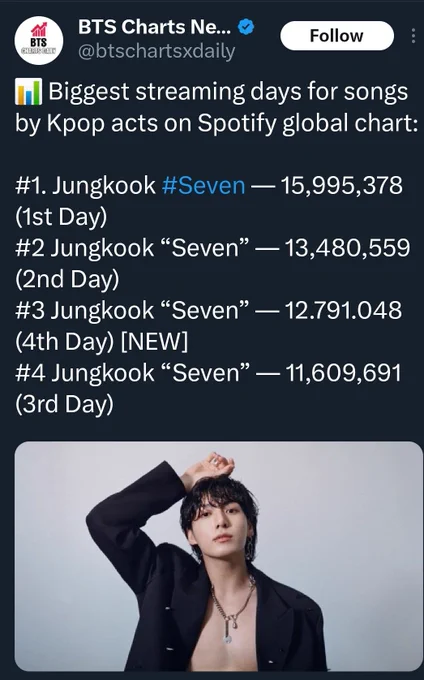Open the attached Jungkook photo
Image resolution: width=424 pixels, height=680 pixels.
click(218, 556)
